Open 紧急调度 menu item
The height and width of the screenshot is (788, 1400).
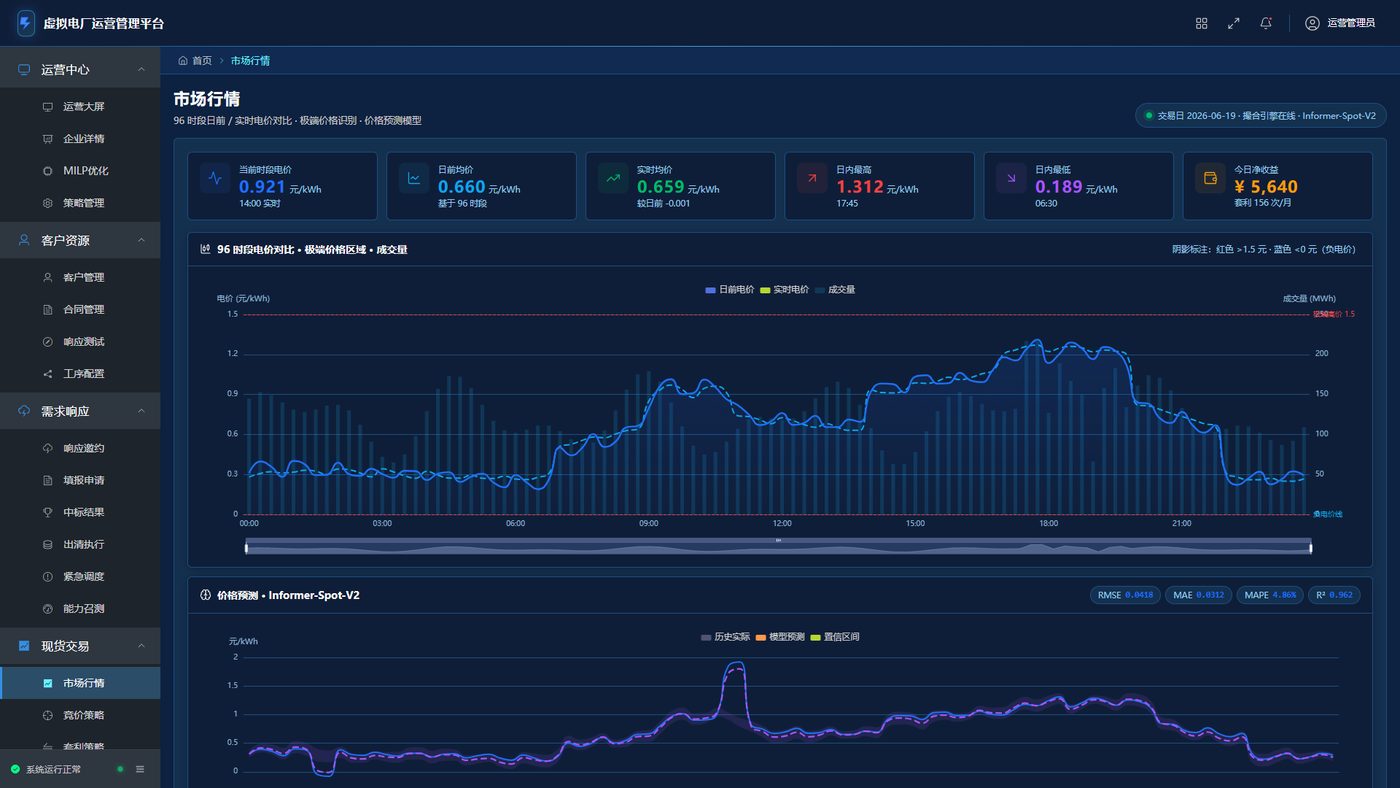(x=80, y=576)
